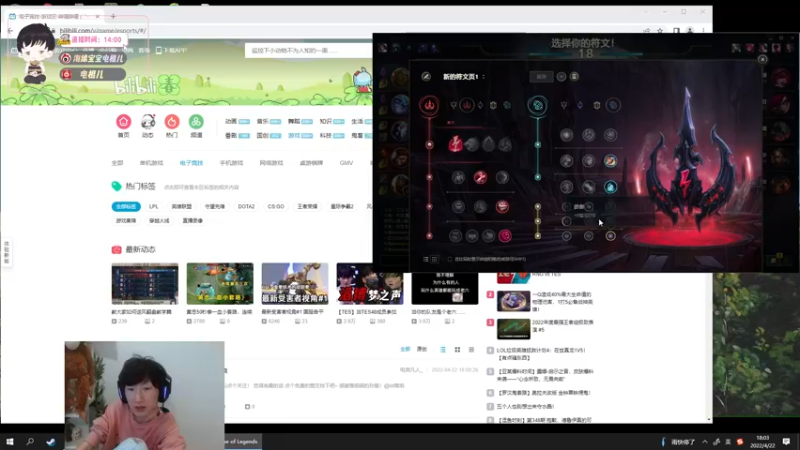Filter by the DOTA2 tag
Viewport: 800px width, 450px height.
tap(246, 207)
